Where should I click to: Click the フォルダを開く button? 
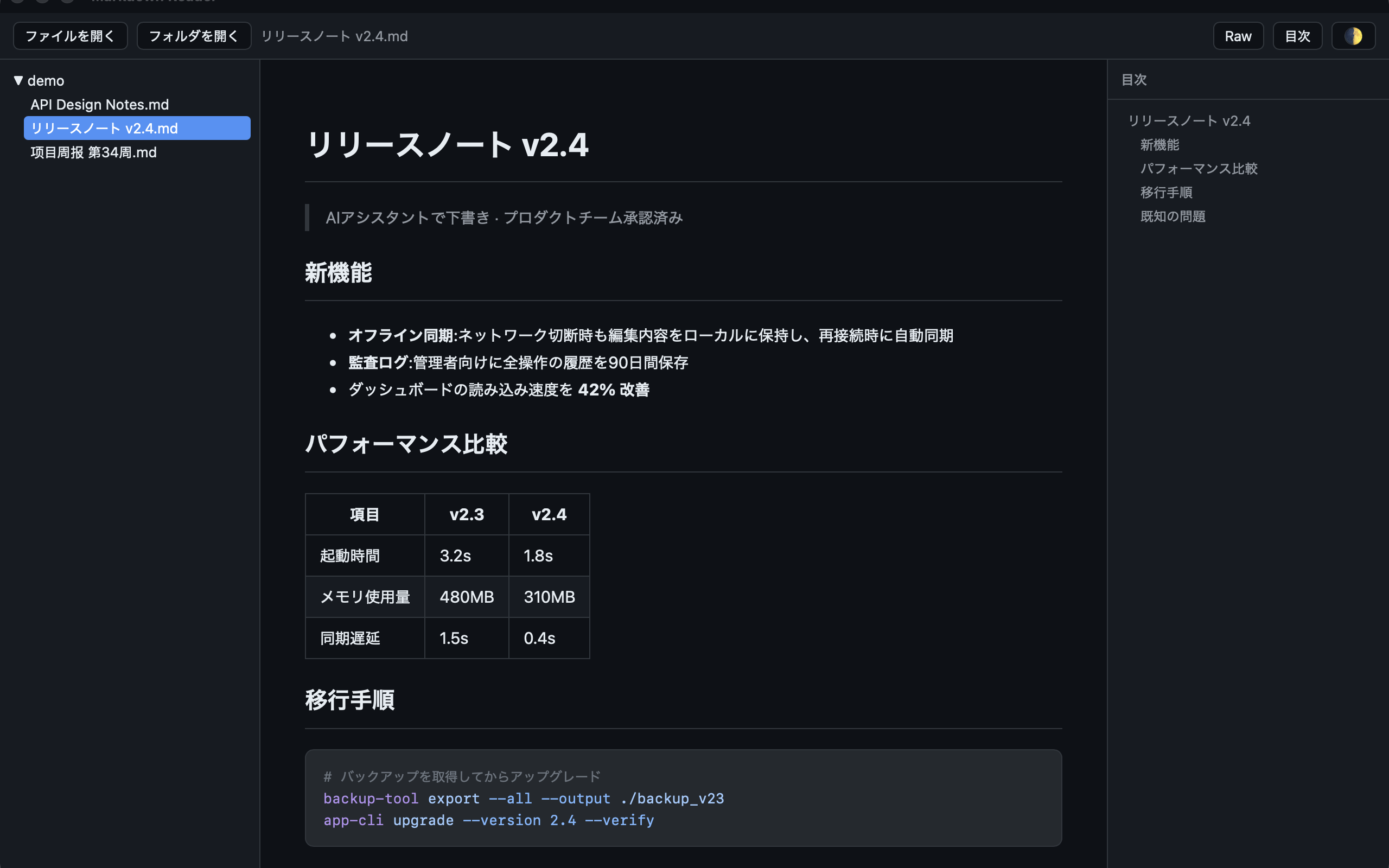[x=194, y=36]
